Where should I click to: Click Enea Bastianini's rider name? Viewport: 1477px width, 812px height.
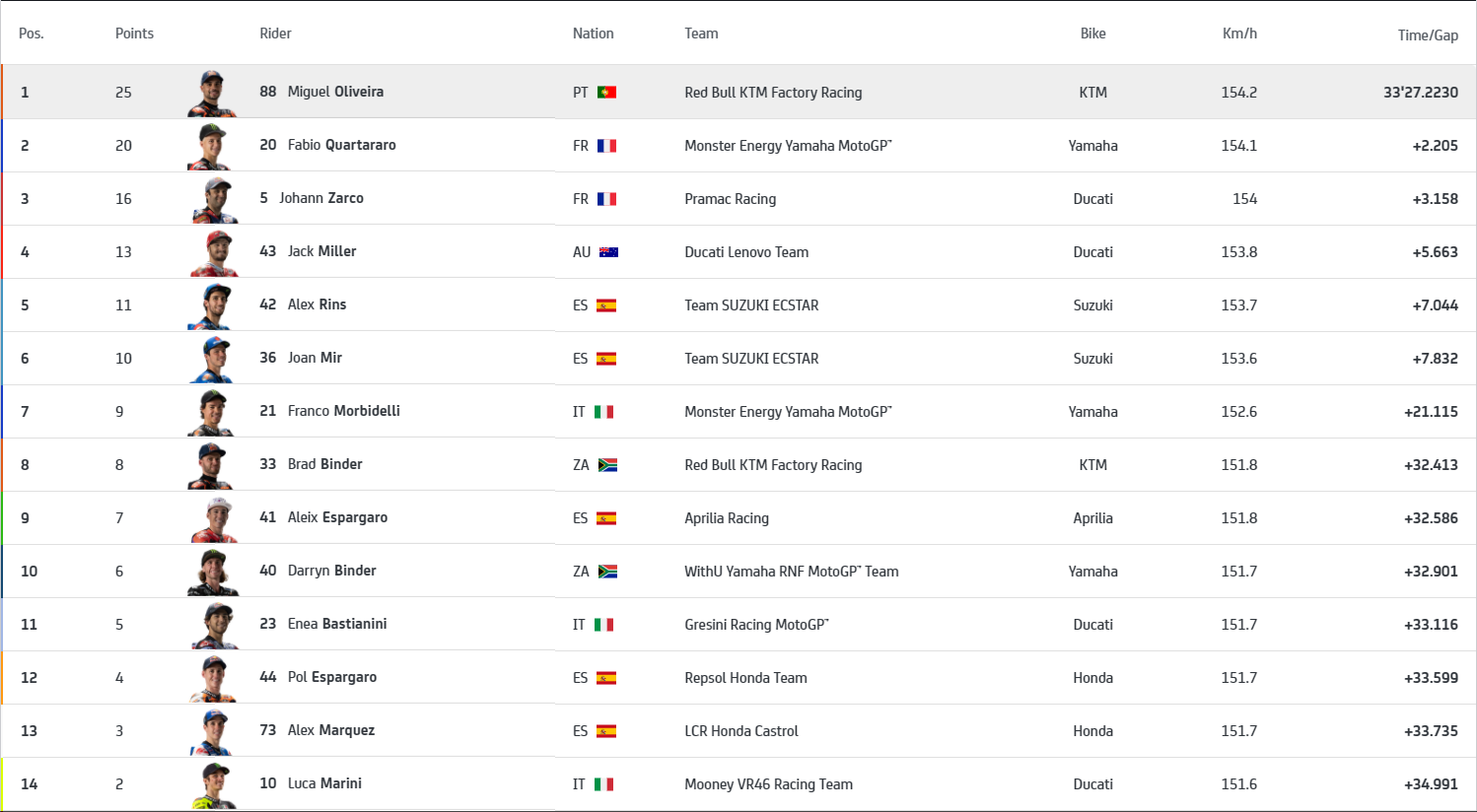tap(336, 624)
